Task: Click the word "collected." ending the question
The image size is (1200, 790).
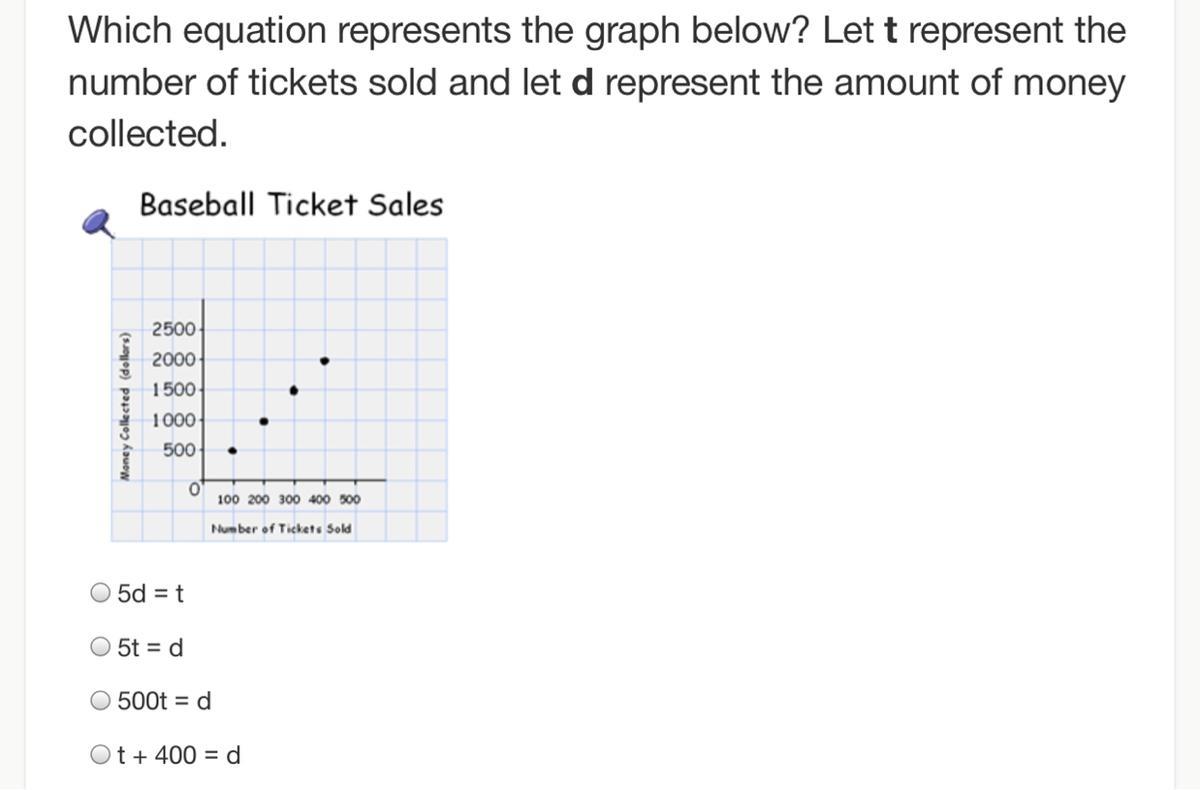Action: click(148, 134)
